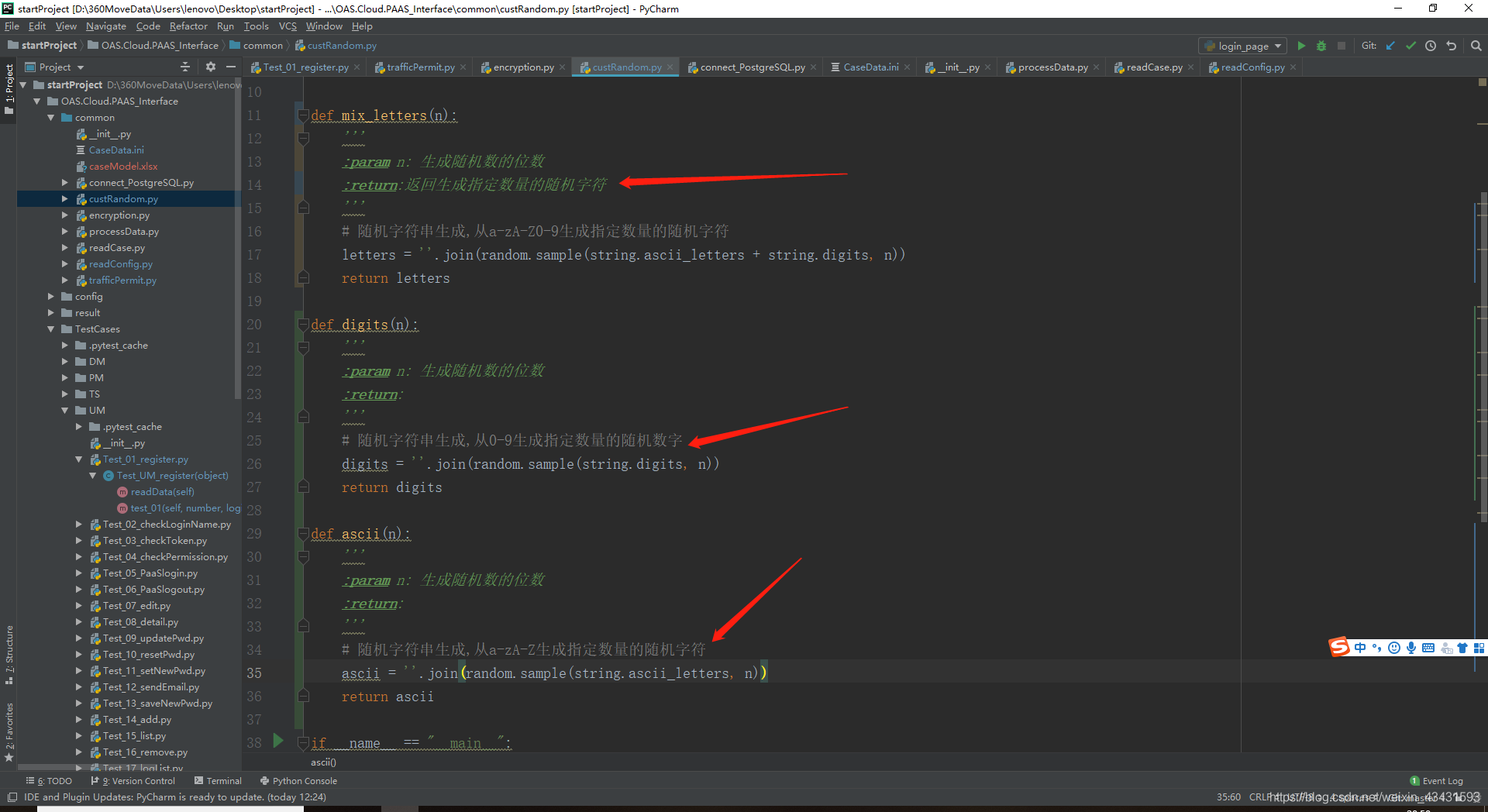Open the Favorites side tool window
Screen dimensions: 1488x812
9,732
